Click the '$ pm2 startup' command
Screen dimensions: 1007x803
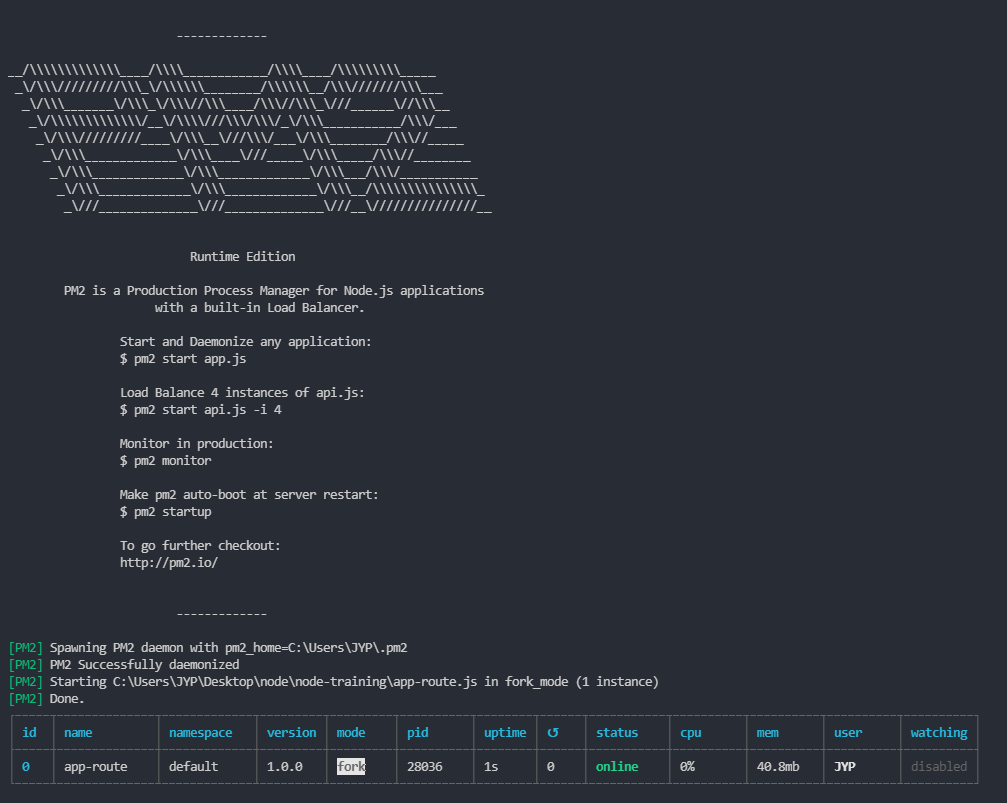[x=166, y=512]
